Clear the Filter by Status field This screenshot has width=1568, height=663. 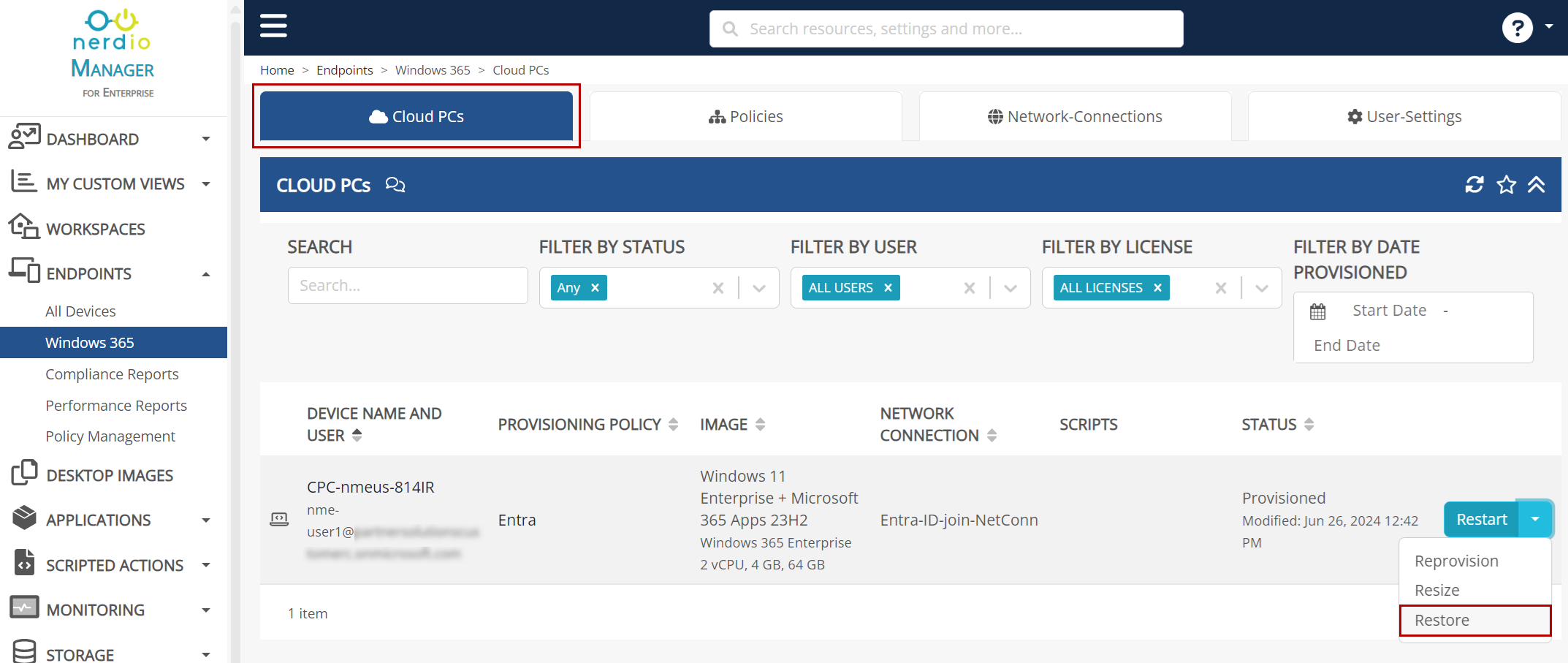point(718,288)
